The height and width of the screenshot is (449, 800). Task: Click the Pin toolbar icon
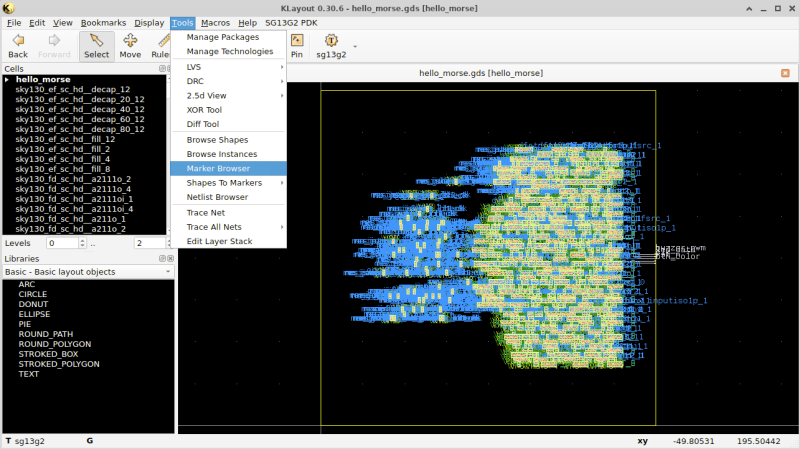tap(296, 46)
